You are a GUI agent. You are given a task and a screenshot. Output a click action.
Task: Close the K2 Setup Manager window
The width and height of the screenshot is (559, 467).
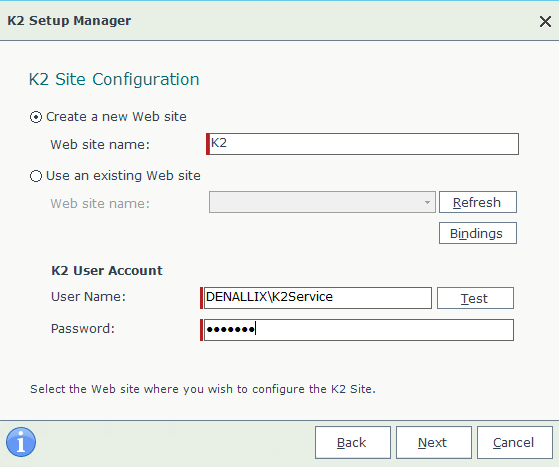point(545,21)
